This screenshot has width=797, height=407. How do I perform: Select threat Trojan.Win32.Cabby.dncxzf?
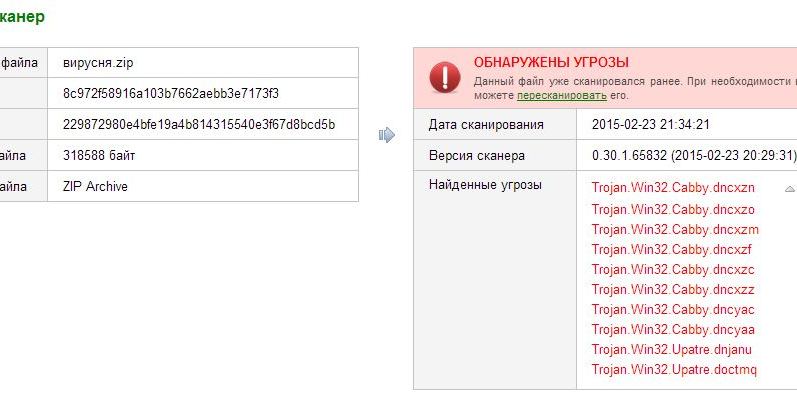(x=671, y=249)
